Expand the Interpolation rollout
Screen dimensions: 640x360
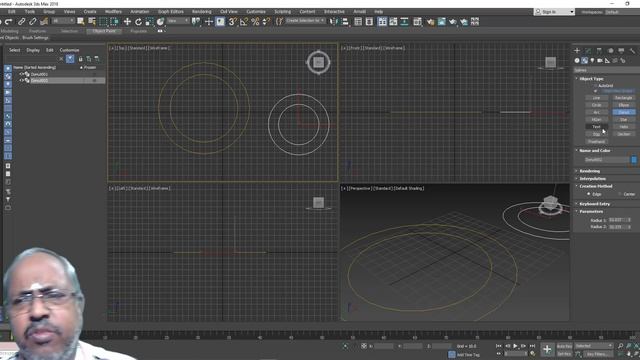pos(592,178)
